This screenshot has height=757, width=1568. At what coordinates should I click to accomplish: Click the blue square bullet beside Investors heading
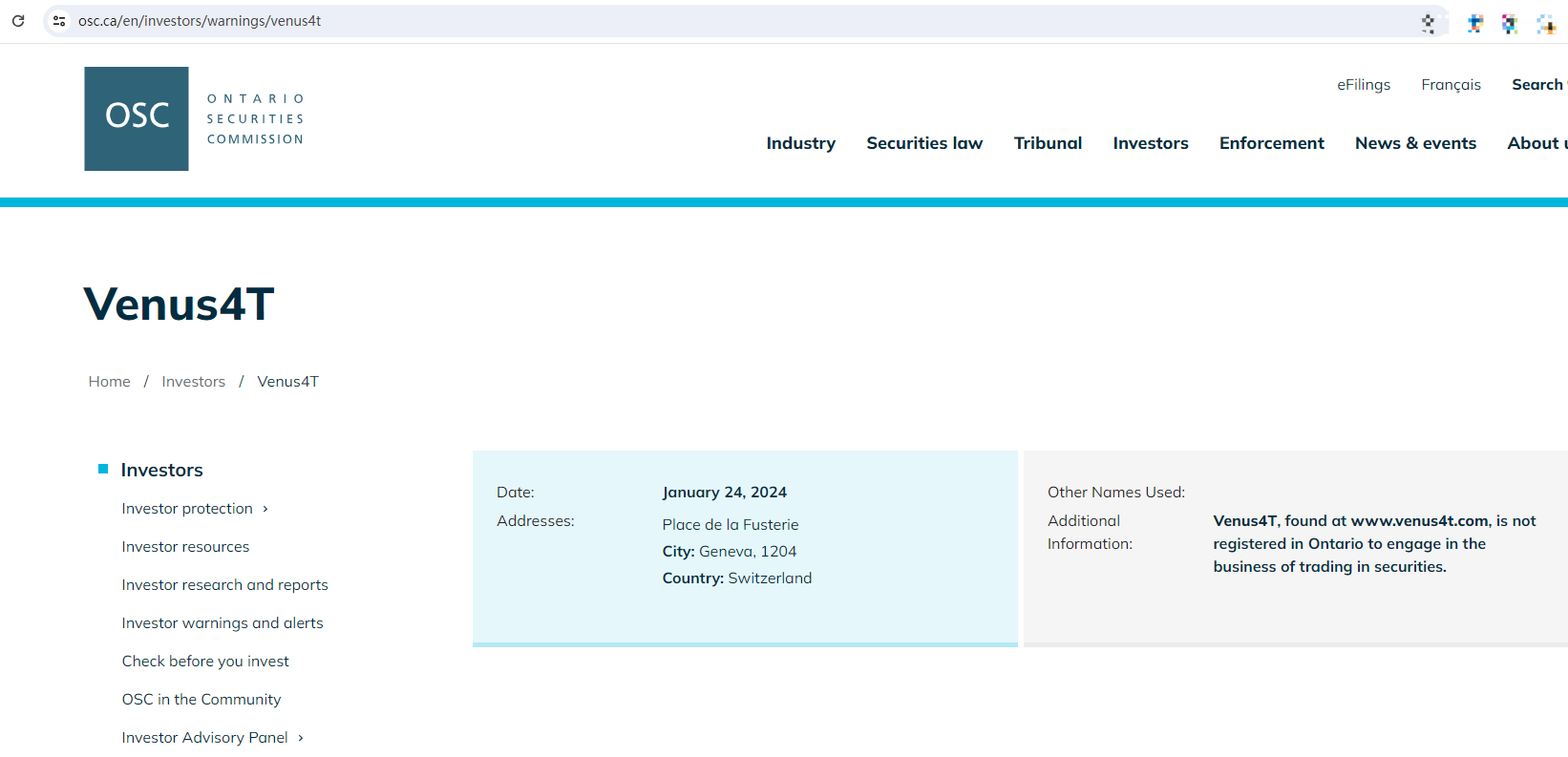click(x=103, y=469)
